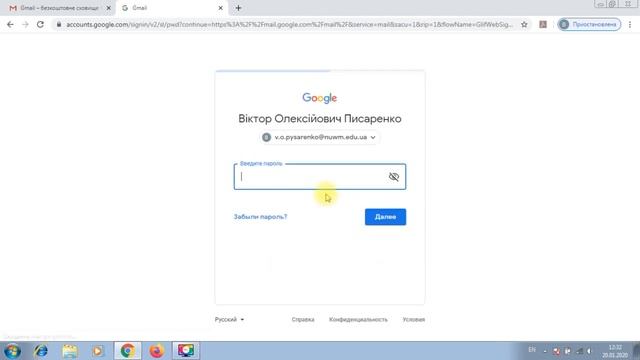View site info via the lock icon
Viewport: 640px width, 360px height.
click(59, 24)
